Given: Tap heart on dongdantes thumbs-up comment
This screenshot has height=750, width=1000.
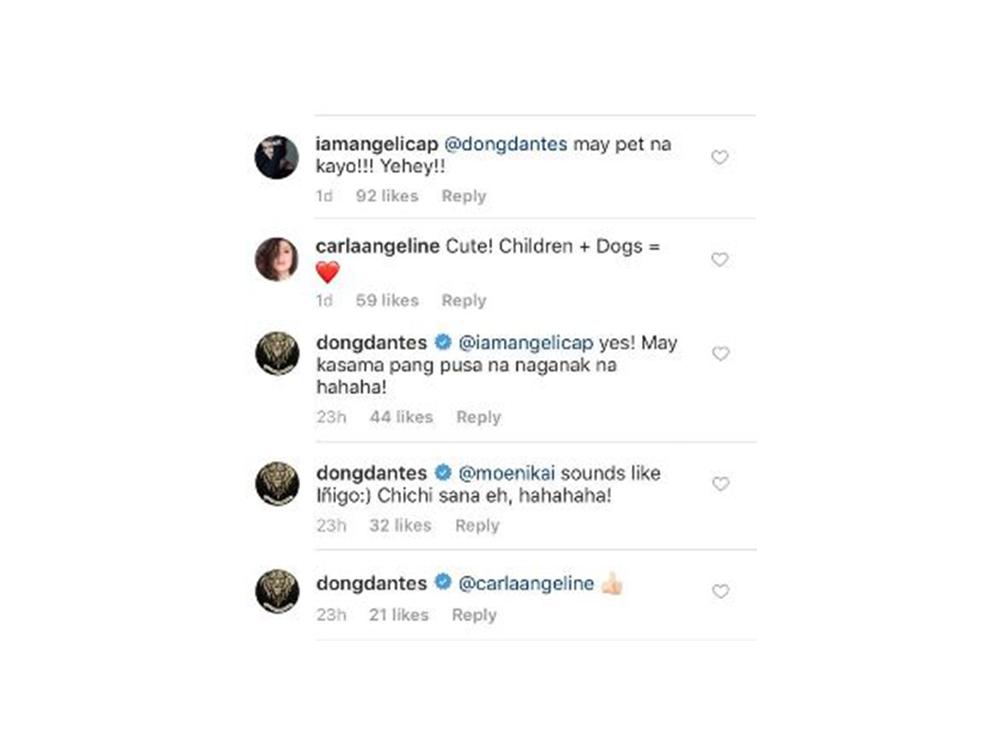Looking at the screenshot, I should (x=720, y=591).
